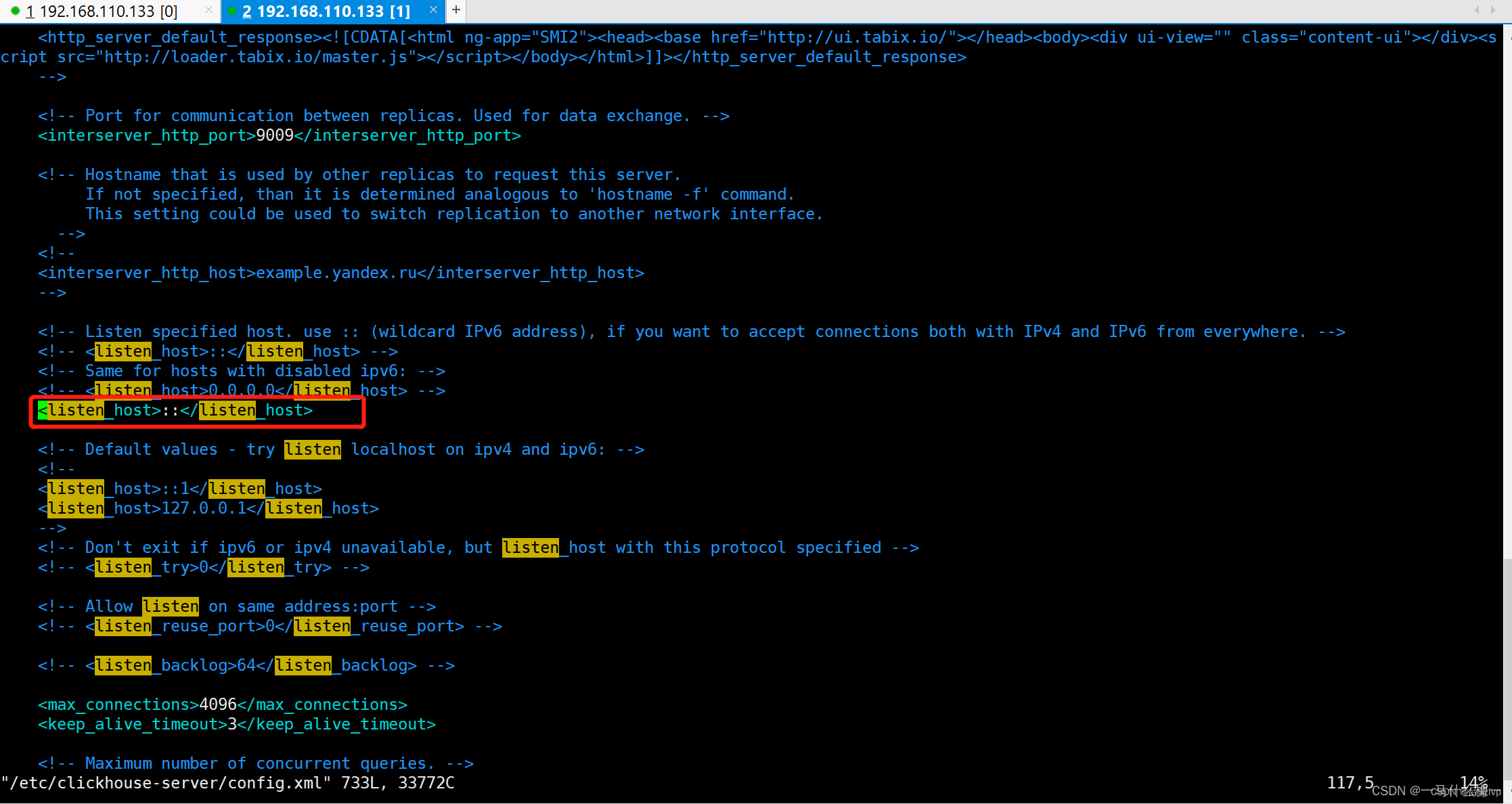Open new session tab with plus icon
Viewport: 1512px width, 804px height.
[x=456, y=10]
